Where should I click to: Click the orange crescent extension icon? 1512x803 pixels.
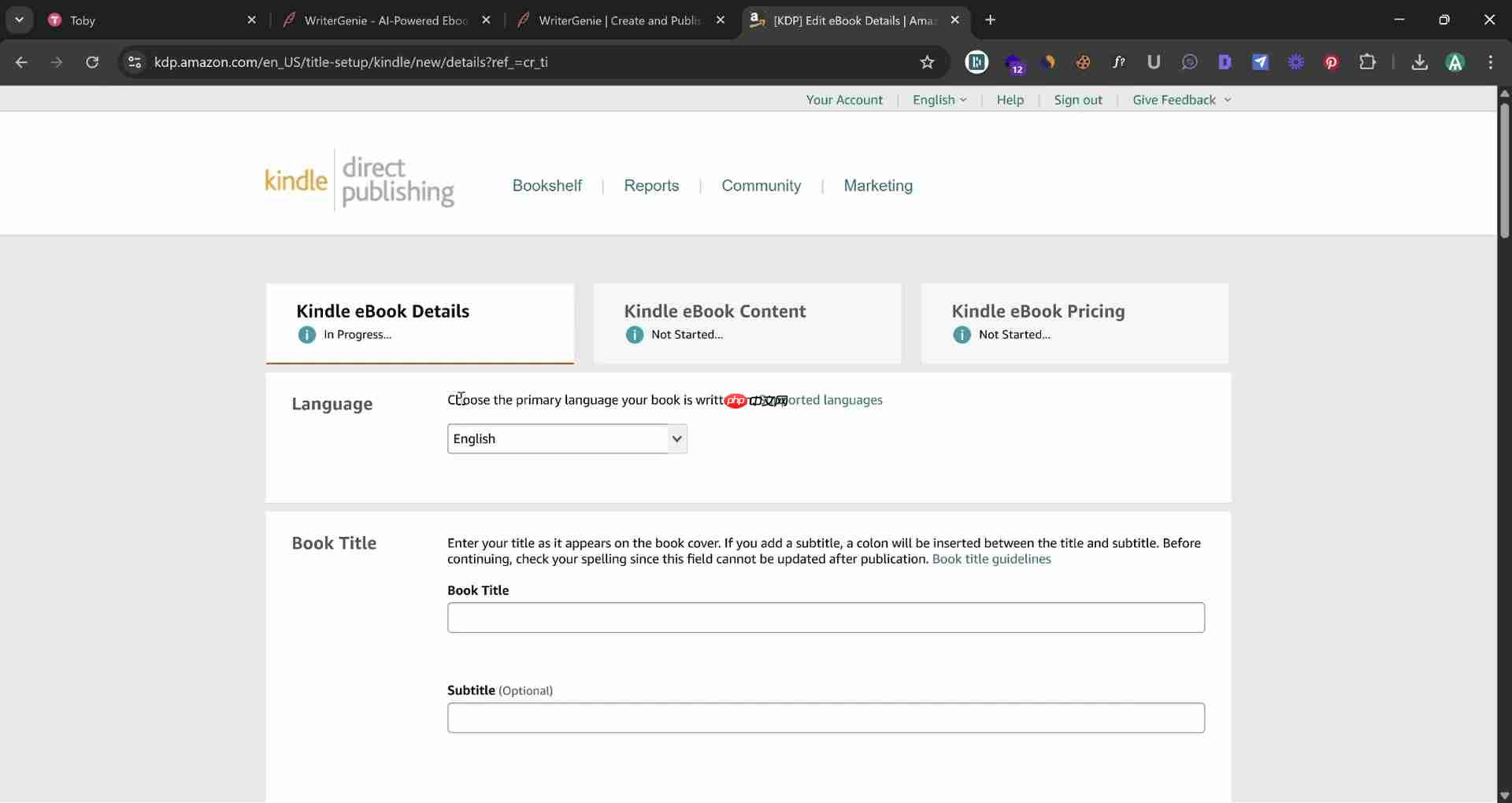[x=1048, y=62]
